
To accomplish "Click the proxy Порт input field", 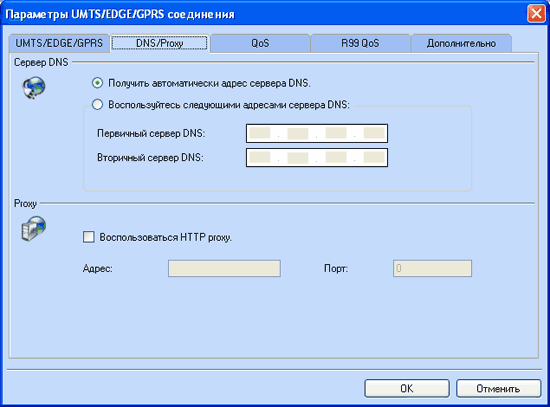I will (432, 268).
